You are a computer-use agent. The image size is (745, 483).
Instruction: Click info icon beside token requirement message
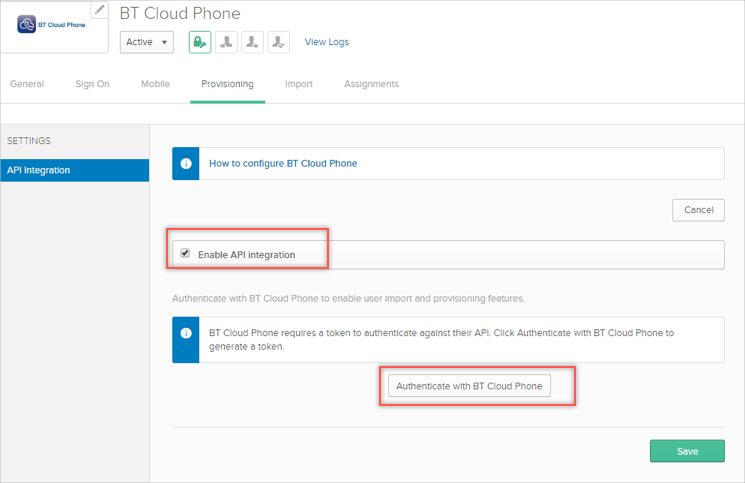click(186, 333)
